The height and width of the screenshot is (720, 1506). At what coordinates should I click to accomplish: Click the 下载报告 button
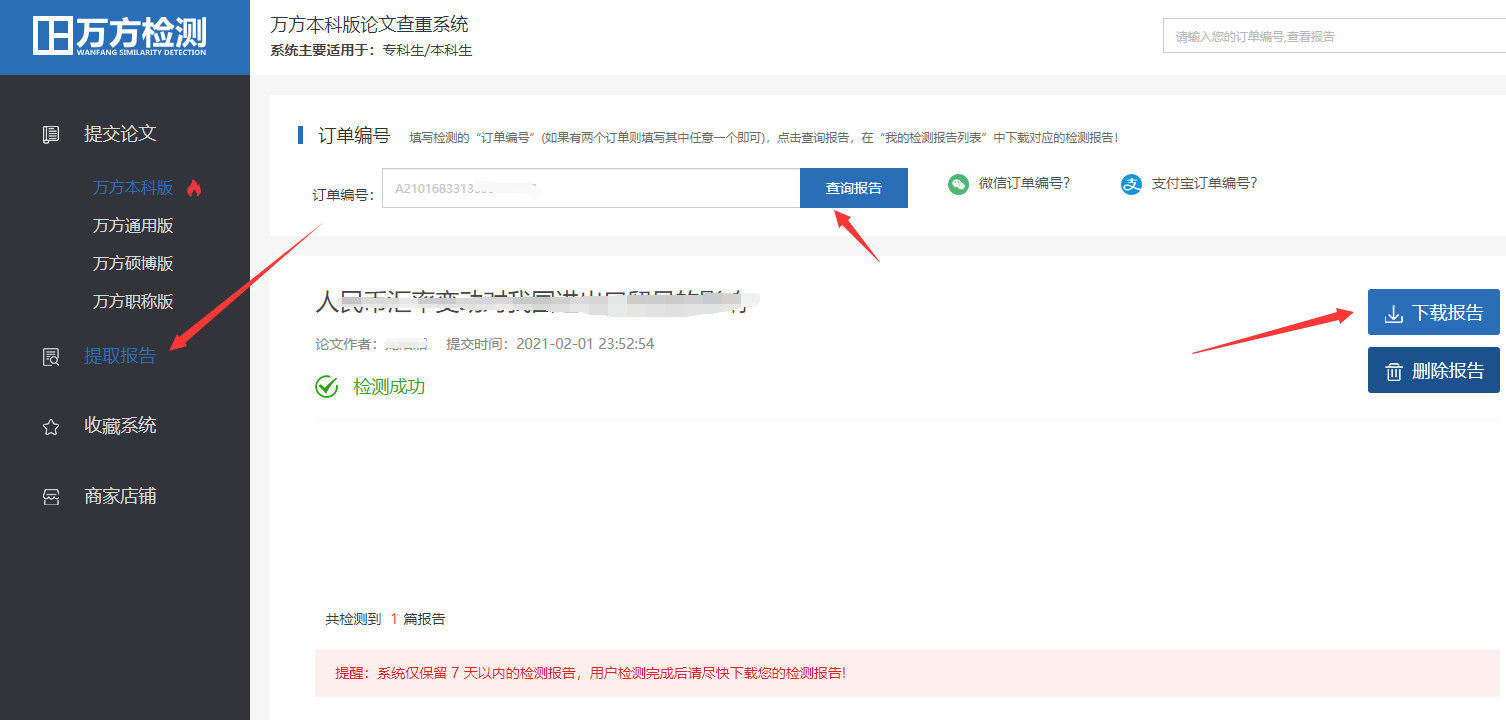click(x=1434, y=312)
